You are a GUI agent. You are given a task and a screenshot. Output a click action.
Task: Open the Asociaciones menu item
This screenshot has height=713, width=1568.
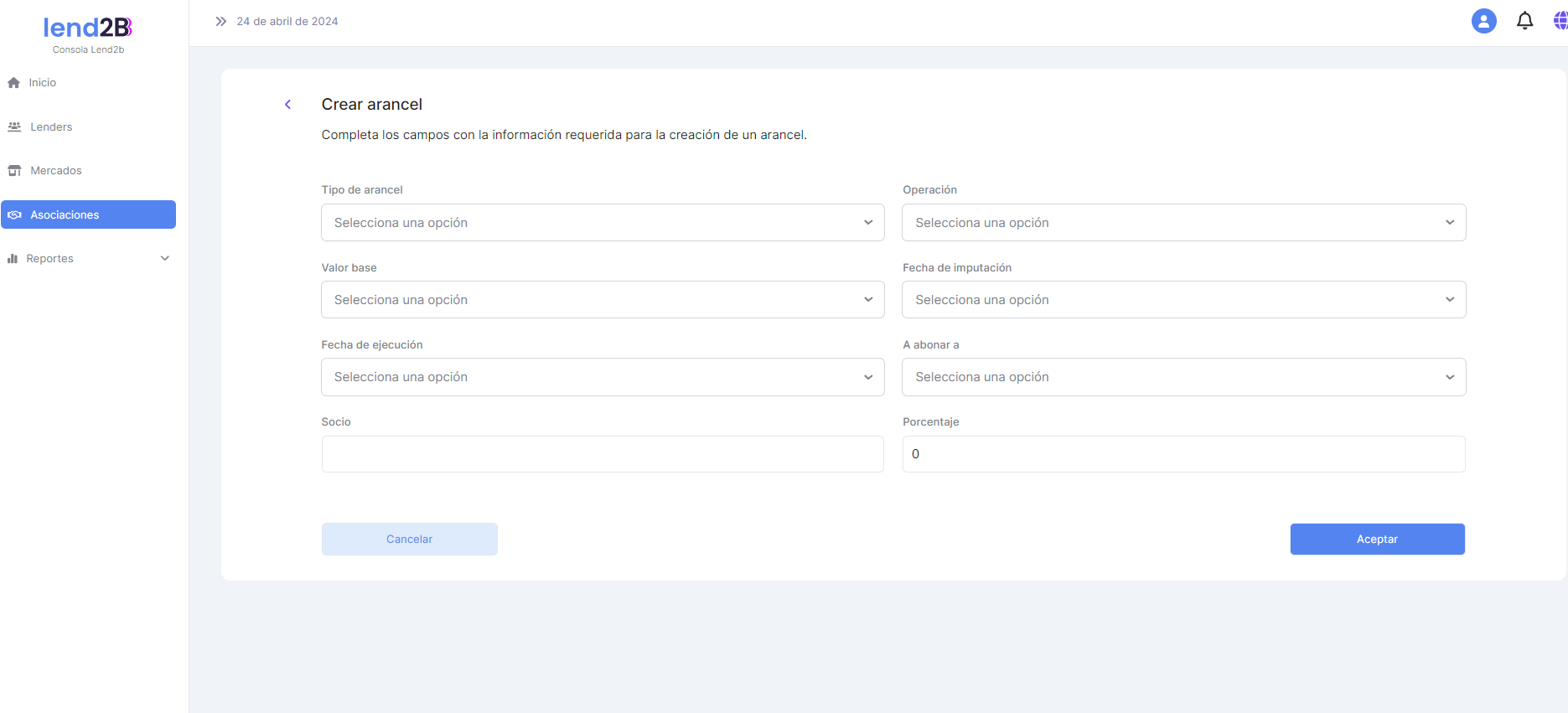88,214
